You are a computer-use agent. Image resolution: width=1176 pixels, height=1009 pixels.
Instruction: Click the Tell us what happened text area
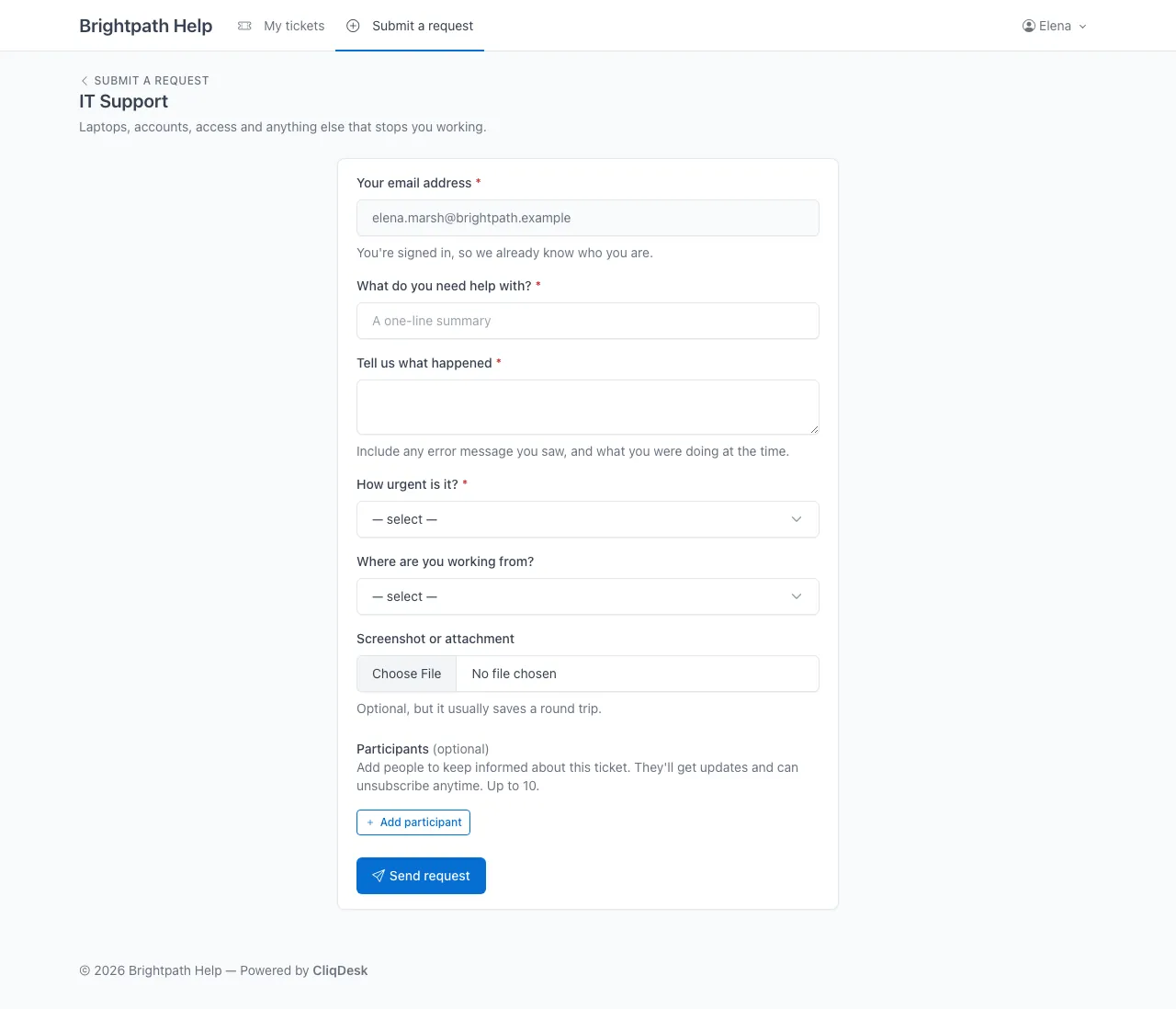click(588, 407)
